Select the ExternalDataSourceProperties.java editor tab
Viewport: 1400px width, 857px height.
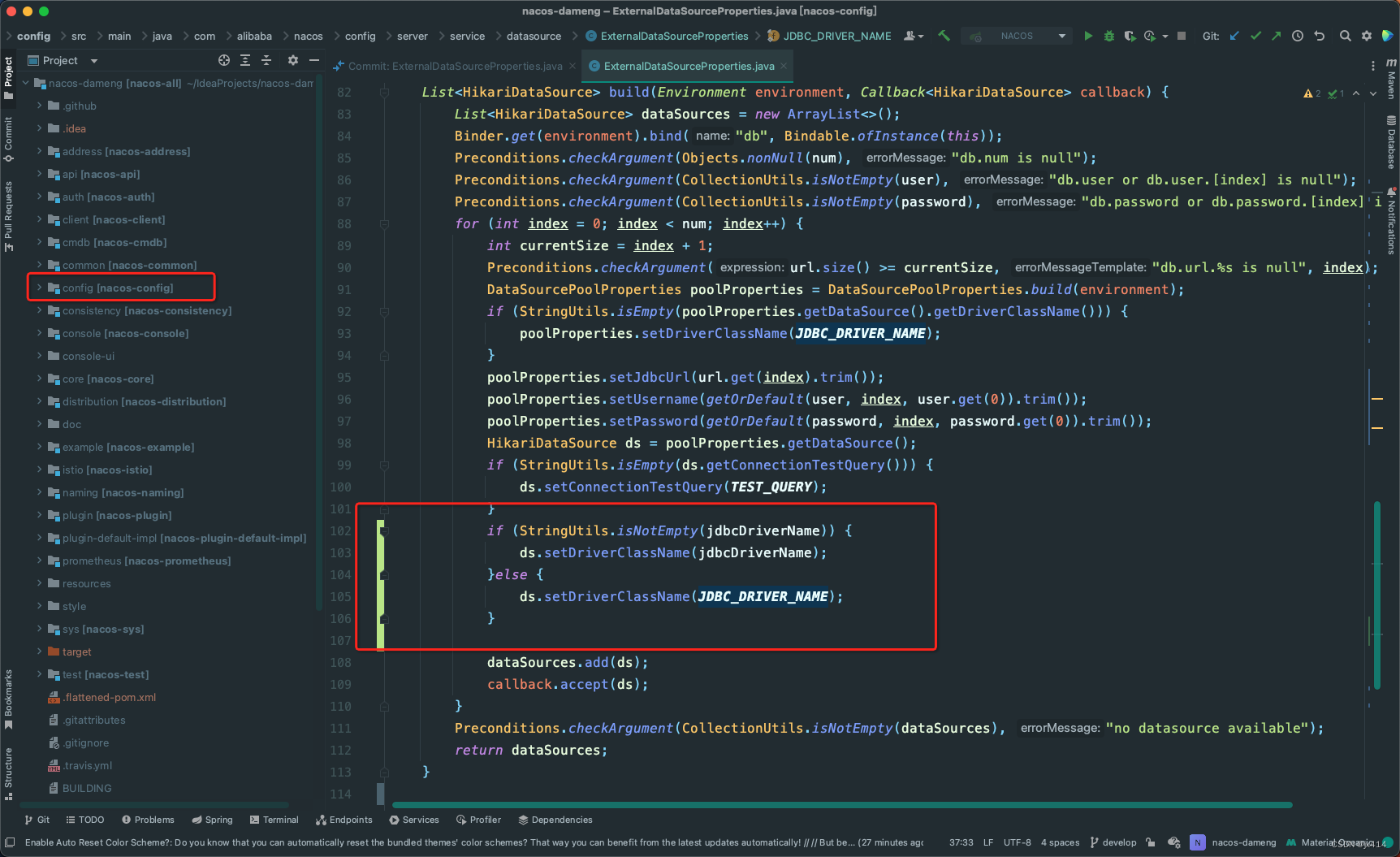(689, 66)
